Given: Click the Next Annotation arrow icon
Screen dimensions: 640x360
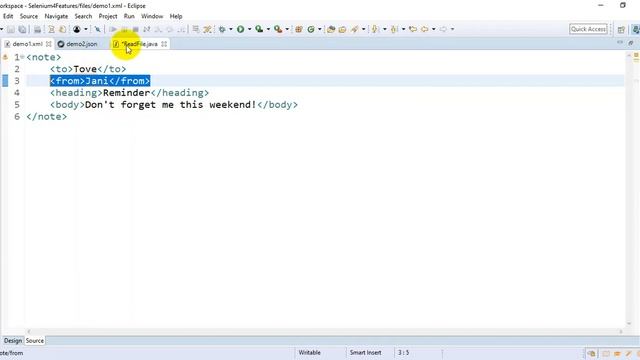Looking at the screenshot, I should pyautogui.click(x=375, y=29).
